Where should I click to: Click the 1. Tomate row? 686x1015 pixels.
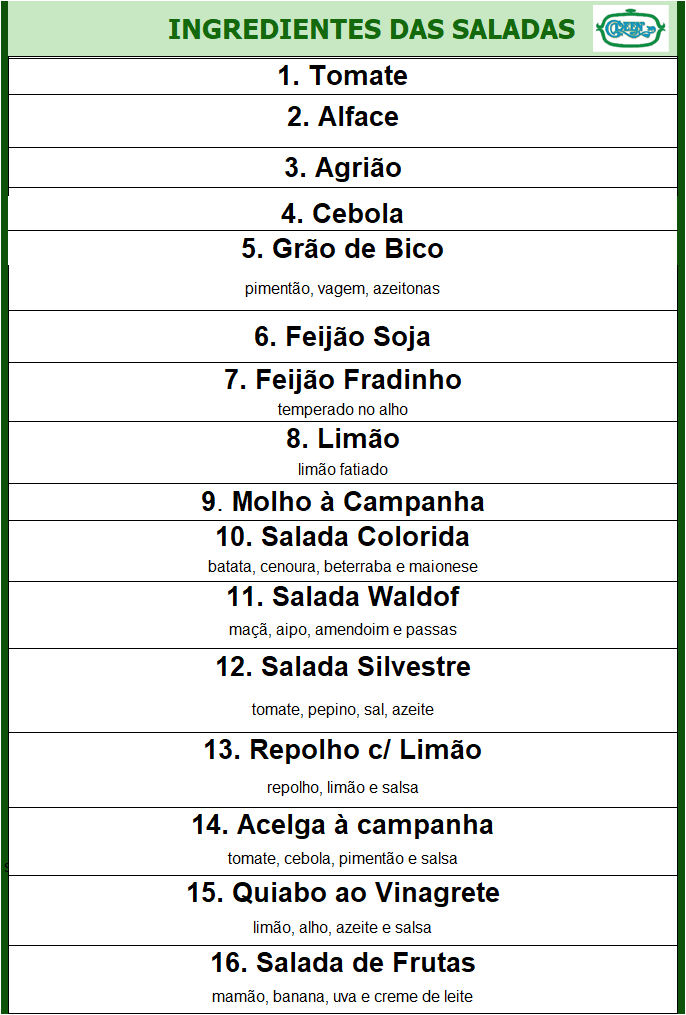[x=343, y=76]
